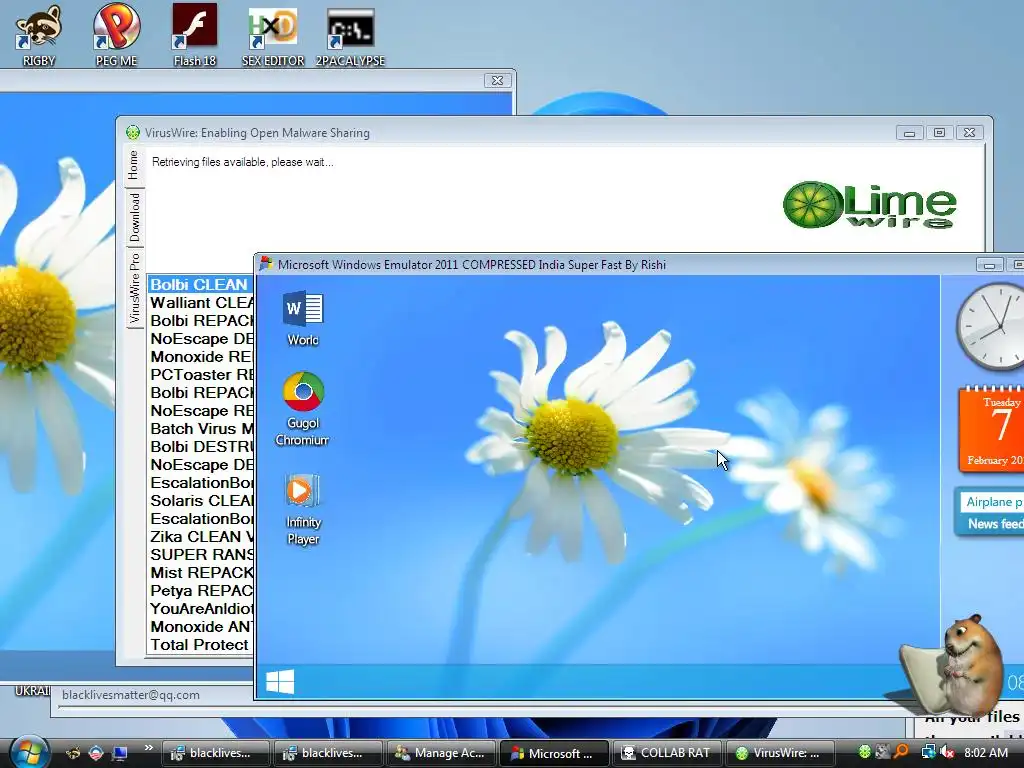The image size is (1024, 768).
Task: Open the RIGBY raccoon desktop shortcut
Action: point(39,35)
